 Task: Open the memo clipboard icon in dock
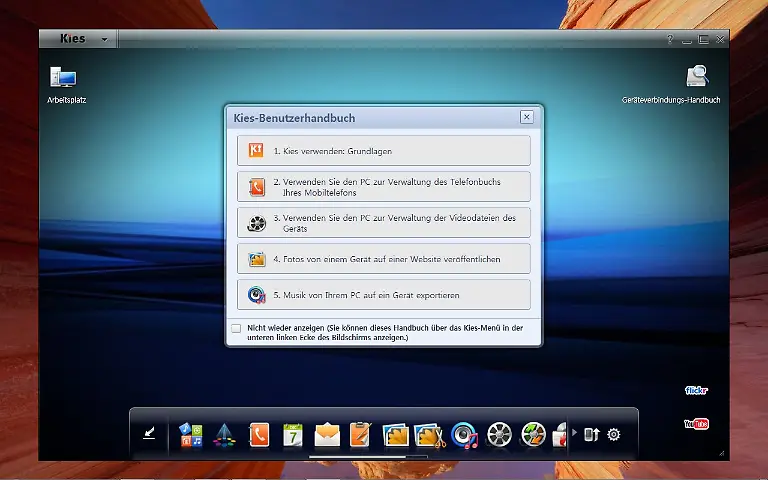click(360, 434)
